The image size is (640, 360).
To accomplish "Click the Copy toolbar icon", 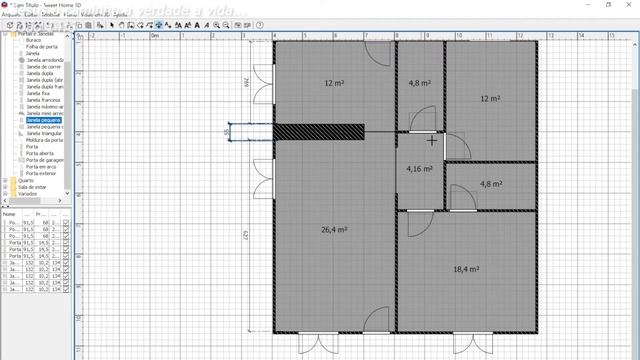I will pyautogui.click(x=79, y=25).
